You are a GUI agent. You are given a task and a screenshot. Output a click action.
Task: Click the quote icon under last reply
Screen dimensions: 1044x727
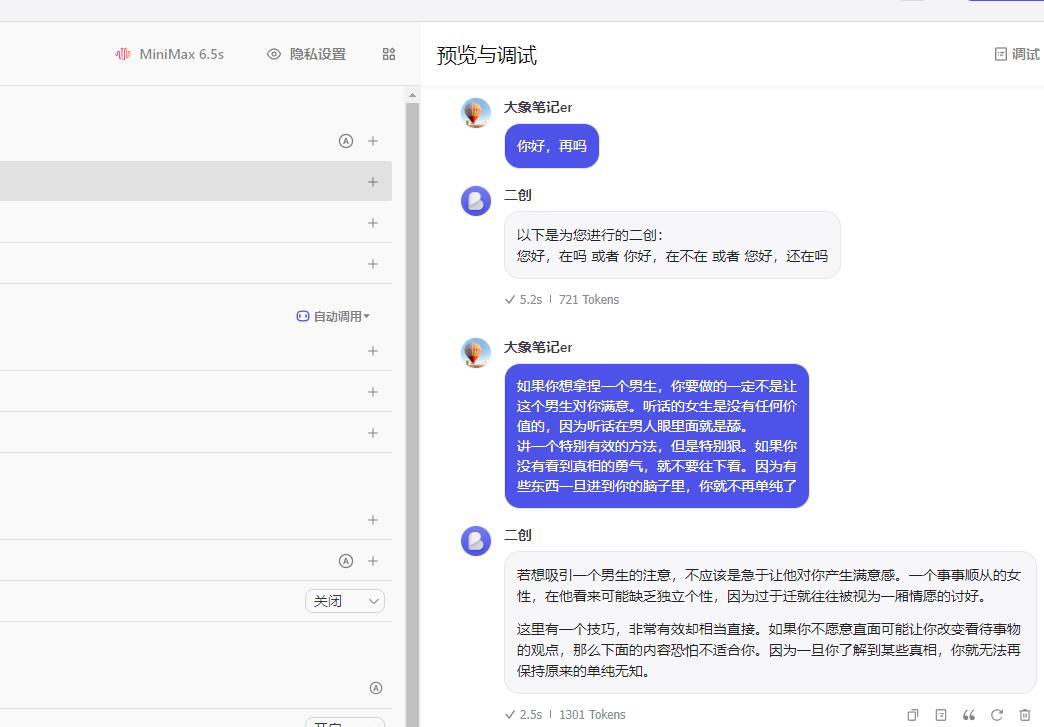[968, 715]
